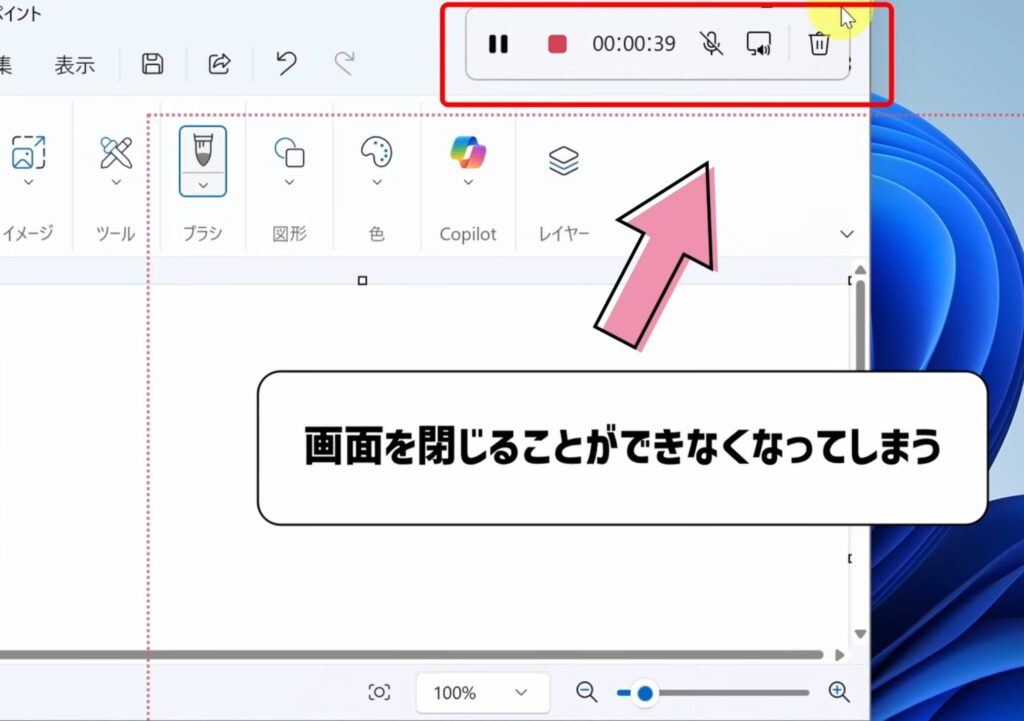Toggle system audio capture in recording bar

coord(759,44)
